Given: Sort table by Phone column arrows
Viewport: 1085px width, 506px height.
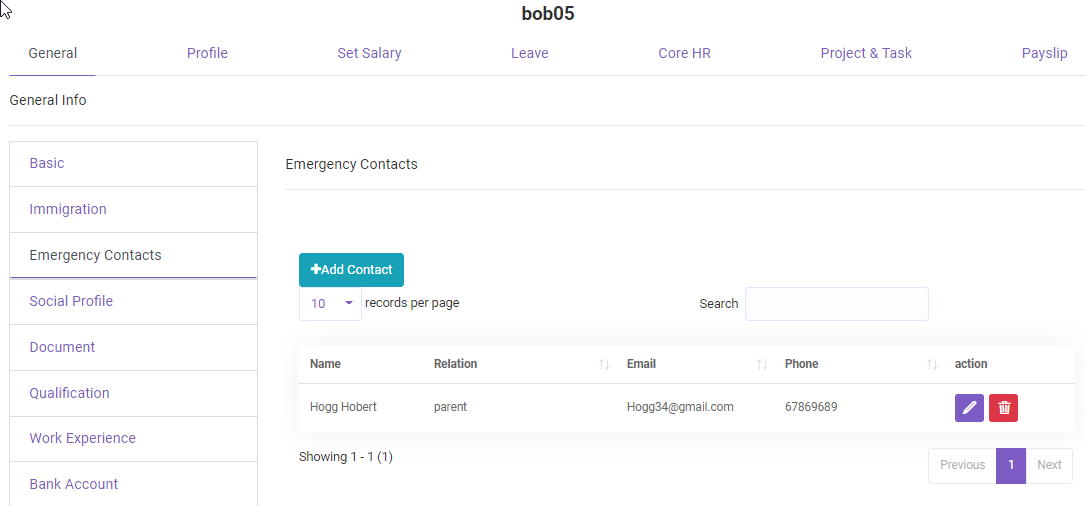Looking at the screenshot, I should tap(932, 365).
